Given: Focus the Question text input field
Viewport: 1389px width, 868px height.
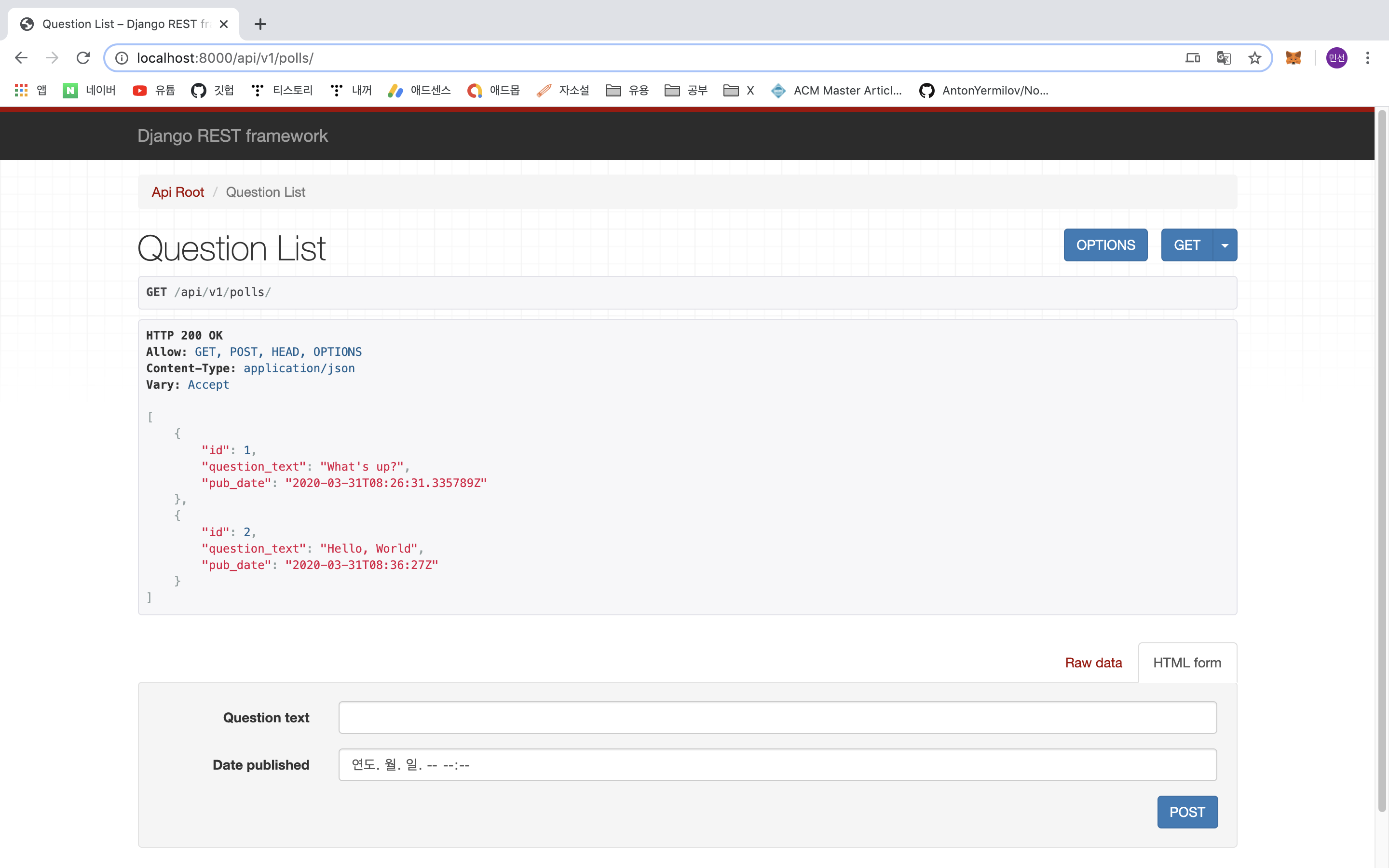Looking at the screenshot, I should 777,718.
